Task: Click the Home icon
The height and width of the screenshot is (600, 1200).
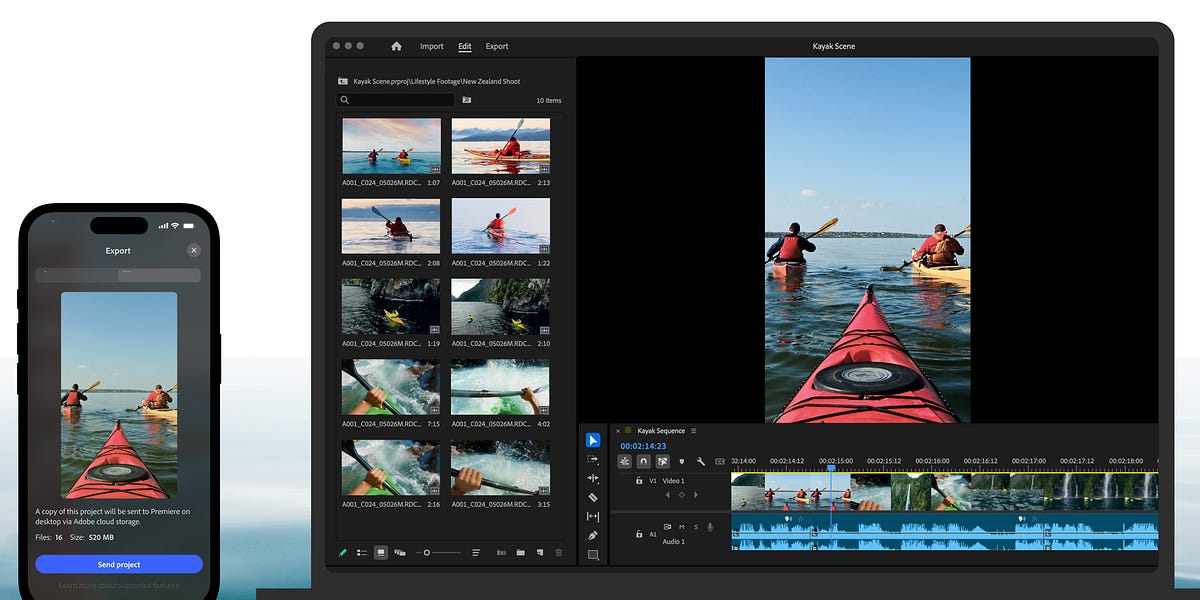Action: (396, 46)
